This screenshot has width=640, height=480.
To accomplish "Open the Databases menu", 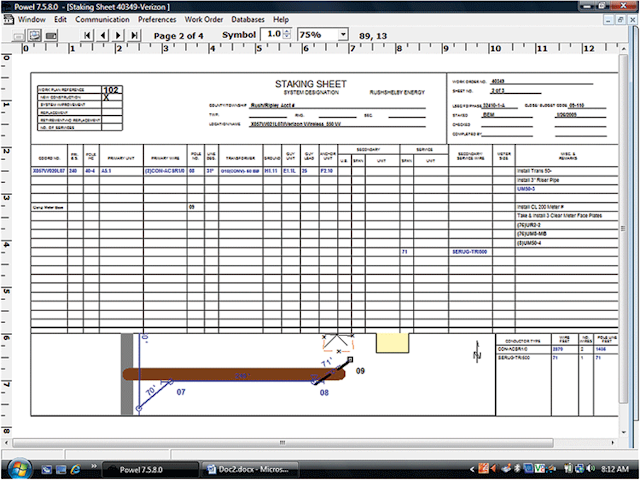I will 248,19.
